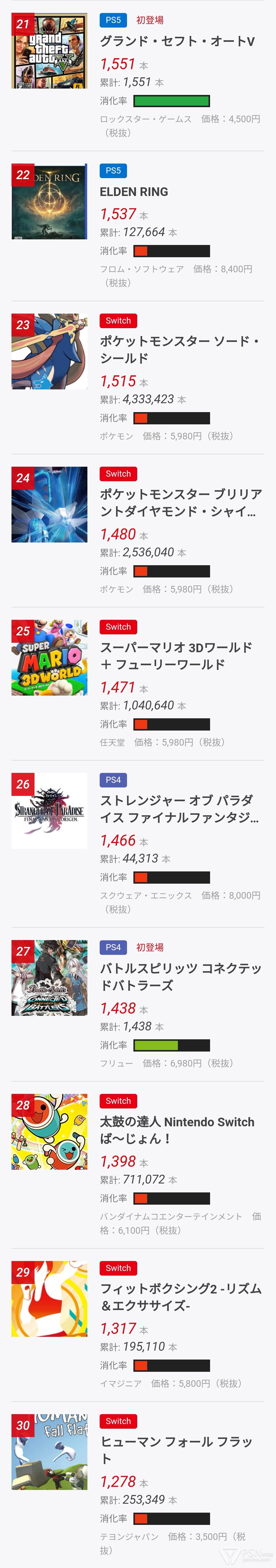Viewport: 276px width, 1568px height.
Task: Click the Switch badge for Fit Boxing 2
Action: click(x=118, y=1268)
